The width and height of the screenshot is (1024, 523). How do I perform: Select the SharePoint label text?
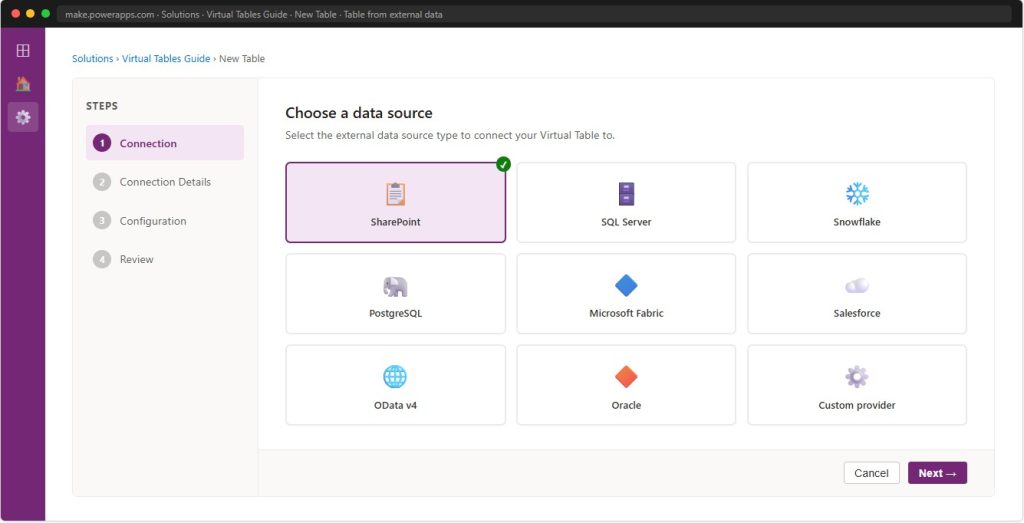coord(395,222)
